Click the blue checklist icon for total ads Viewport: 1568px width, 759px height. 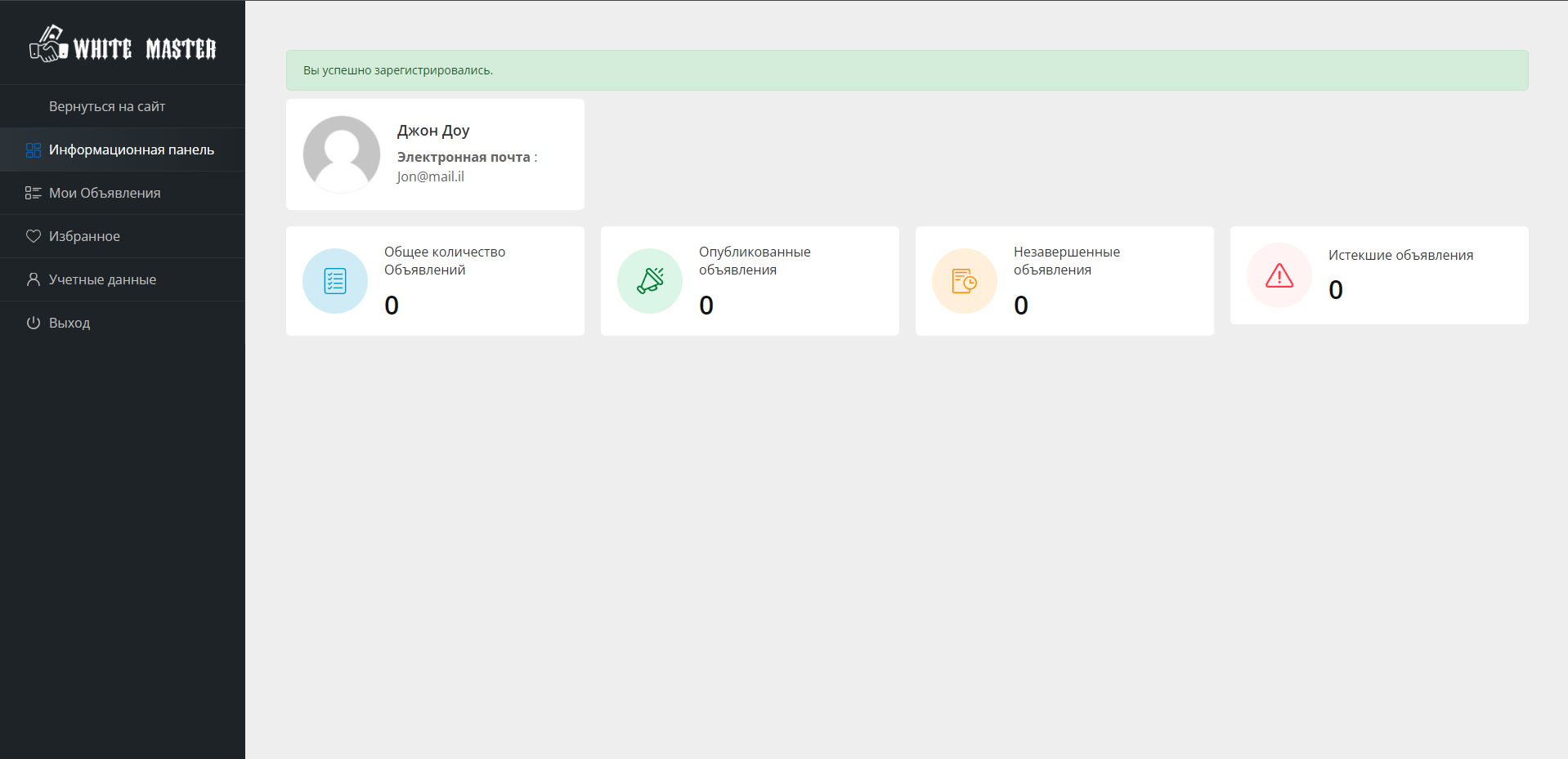click(x=335, y=281)
